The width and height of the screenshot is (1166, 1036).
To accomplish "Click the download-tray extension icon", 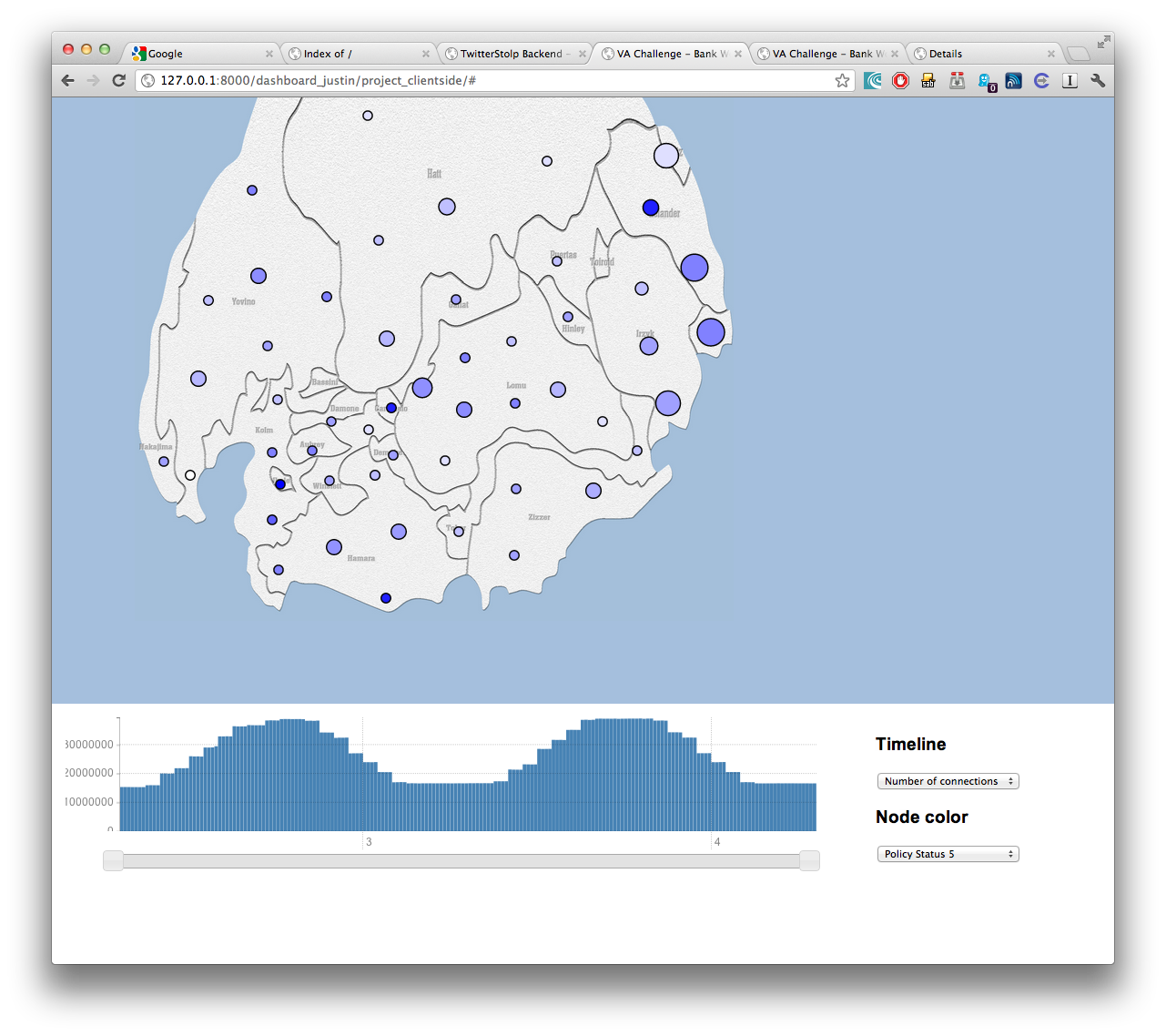I will pyautogui.click(x=957, y=80).
